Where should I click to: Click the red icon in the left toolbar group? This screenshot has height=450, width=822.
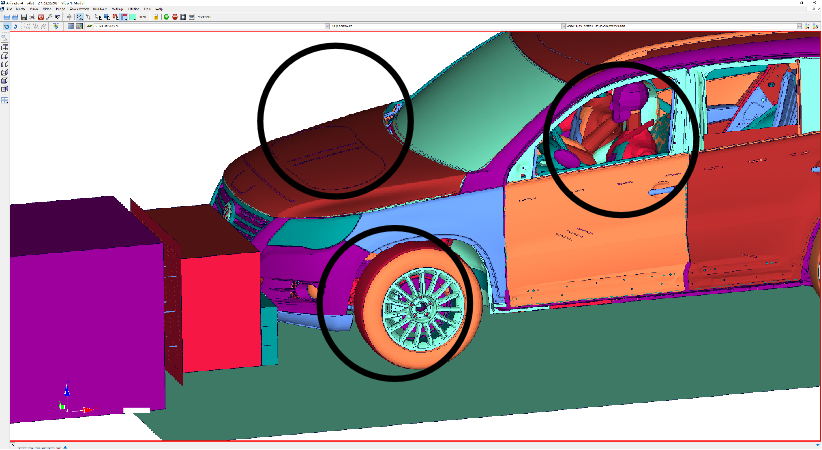click(x=40, y=17)
